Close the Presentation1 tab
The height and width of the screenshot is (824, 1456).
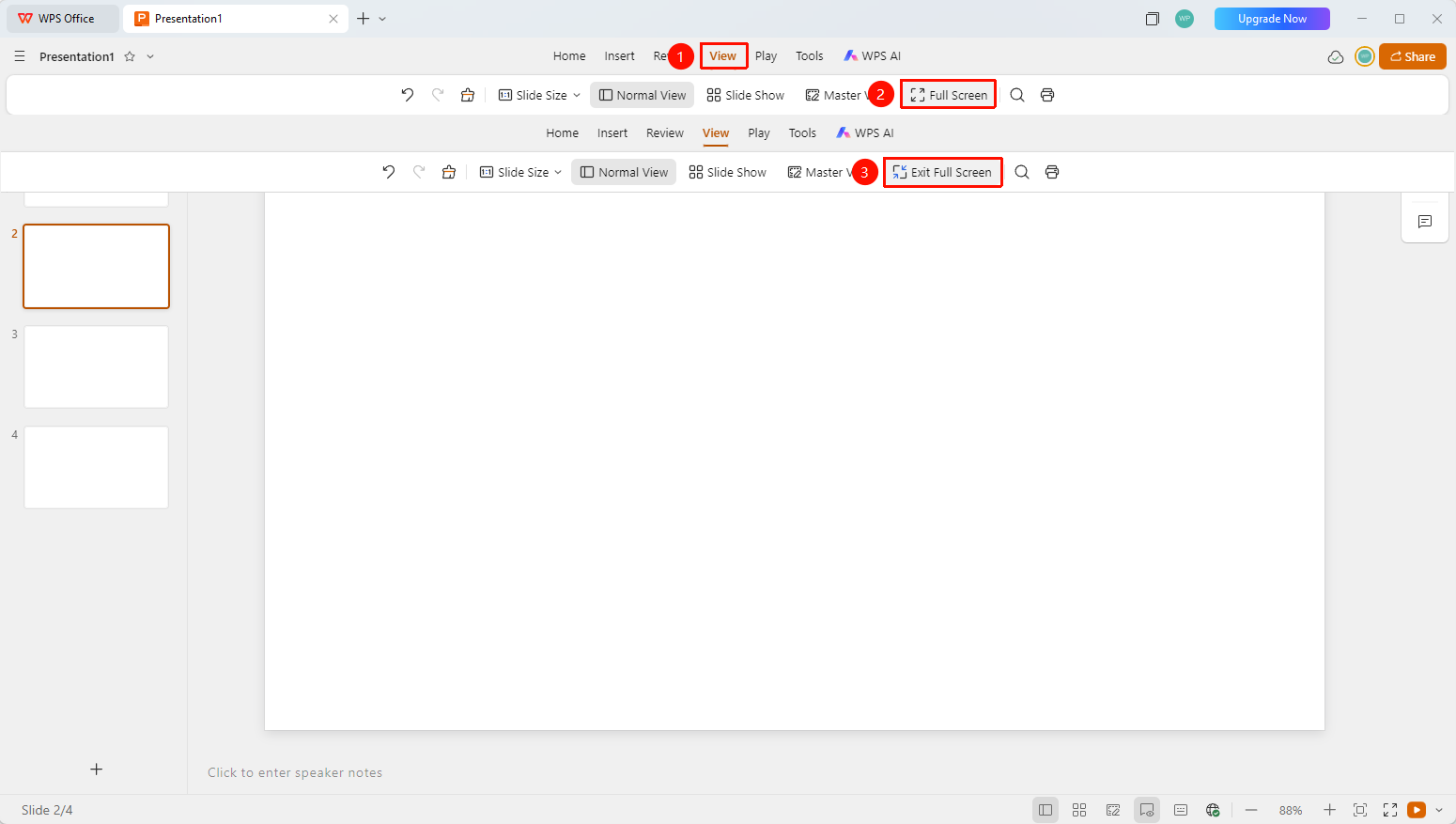pos(333,19)
